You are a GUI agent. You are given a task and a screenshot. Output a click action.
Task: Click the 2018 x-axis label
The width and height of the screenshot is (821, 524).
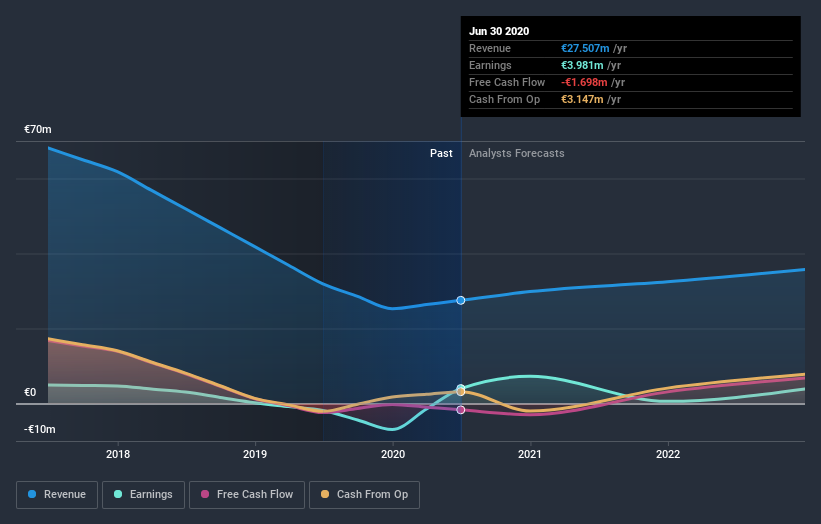118,454
